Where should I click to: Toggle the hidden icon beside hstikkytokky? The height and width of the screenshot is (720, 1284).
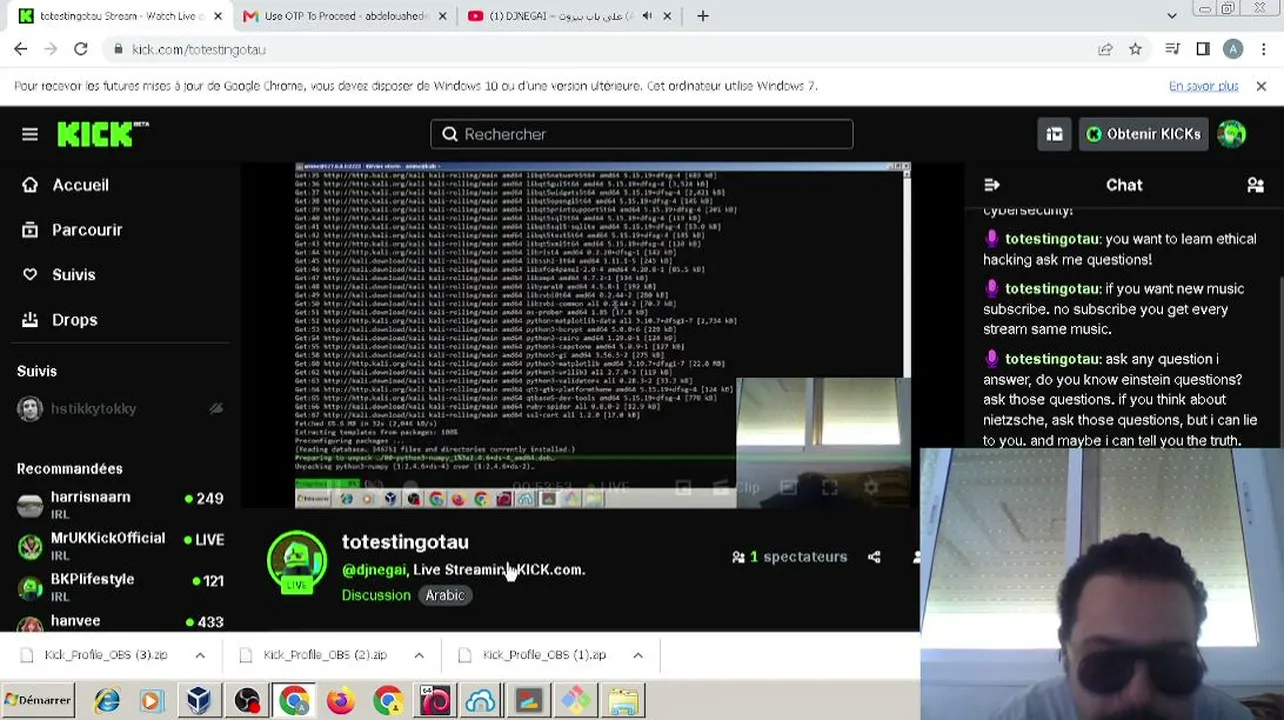[x=215, y=409]
